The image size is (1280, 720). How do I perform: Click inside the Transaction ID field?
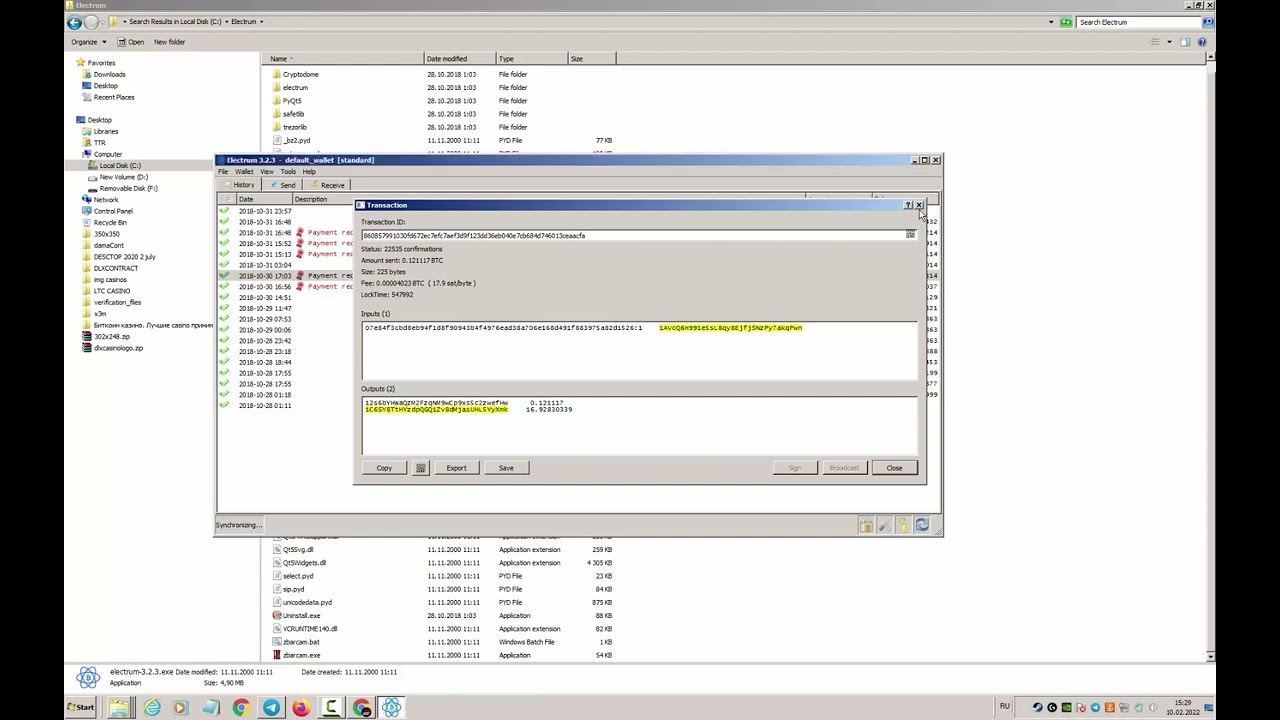630,236
